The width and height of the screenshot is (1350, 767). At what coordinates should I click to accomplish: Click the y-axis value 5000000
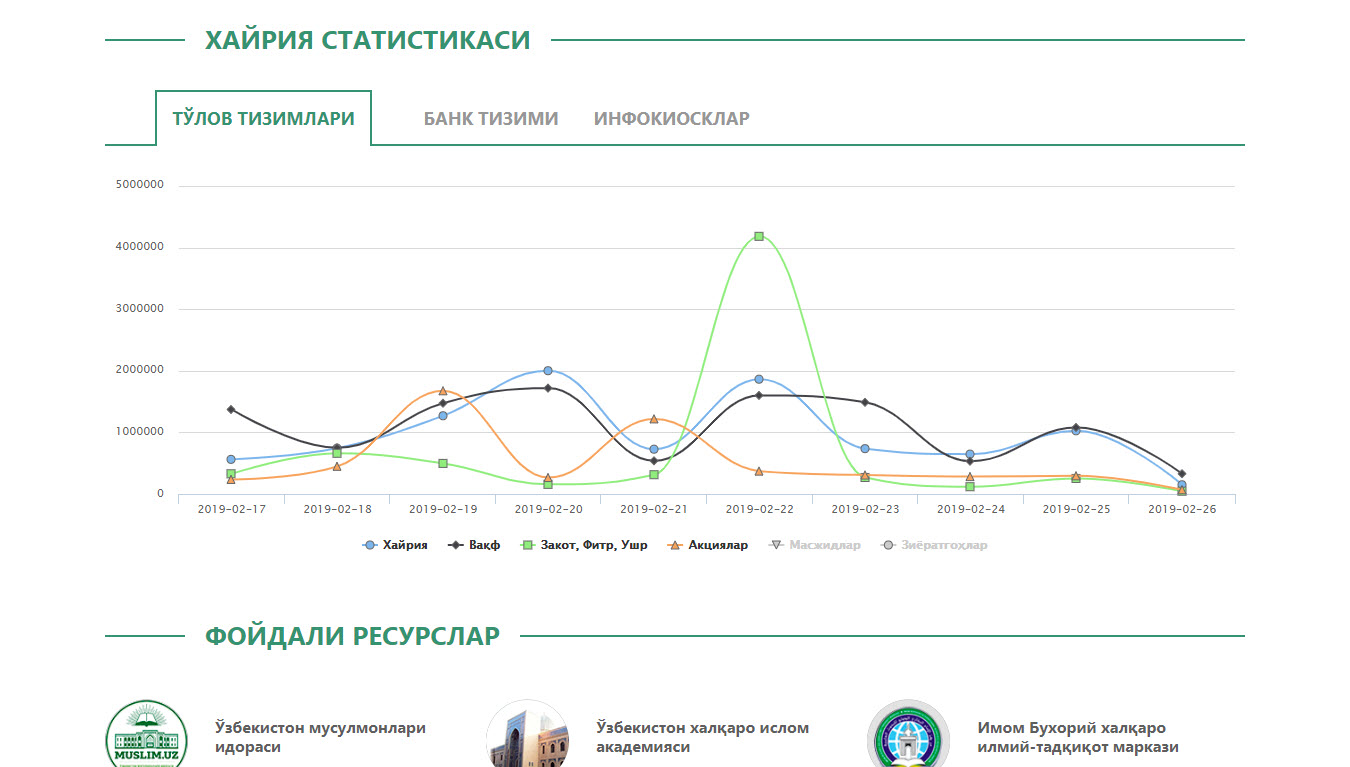[x=140, y=185]
